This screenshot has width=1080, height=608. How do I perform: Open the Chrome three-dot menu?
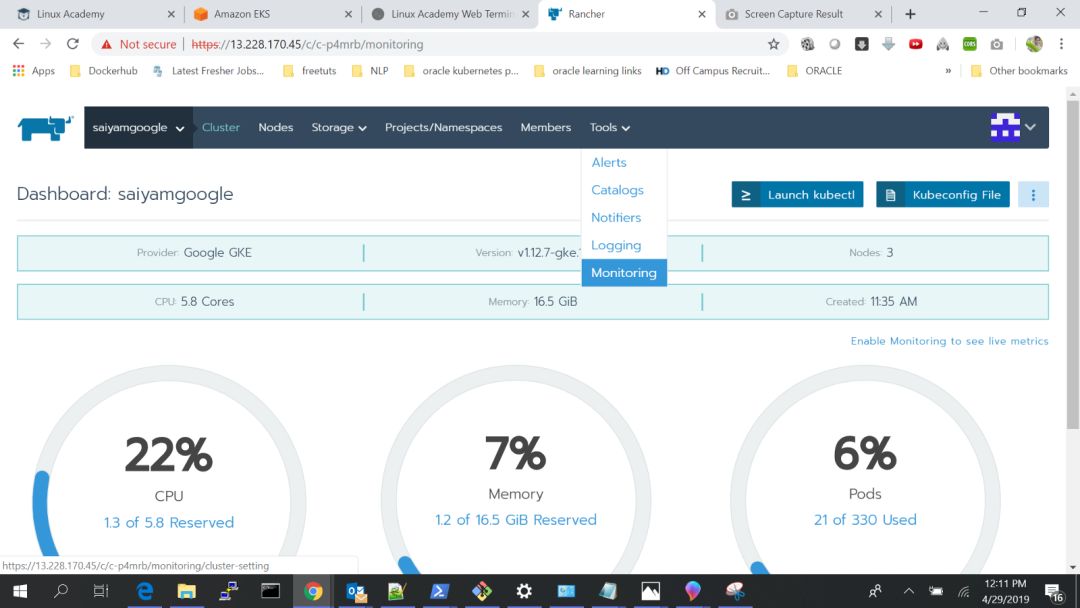click(1061, 44)
